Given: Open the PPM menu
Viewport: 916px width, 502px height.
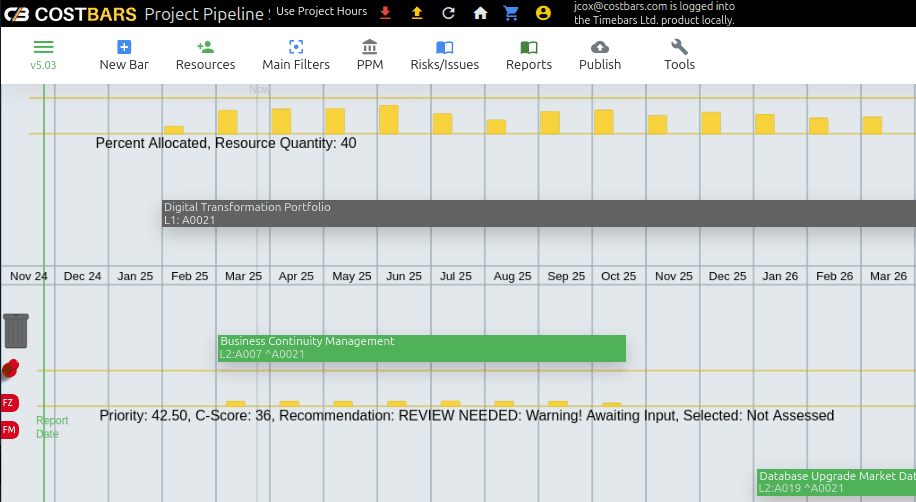Looking at the screenshot, I should pos(370,56).
